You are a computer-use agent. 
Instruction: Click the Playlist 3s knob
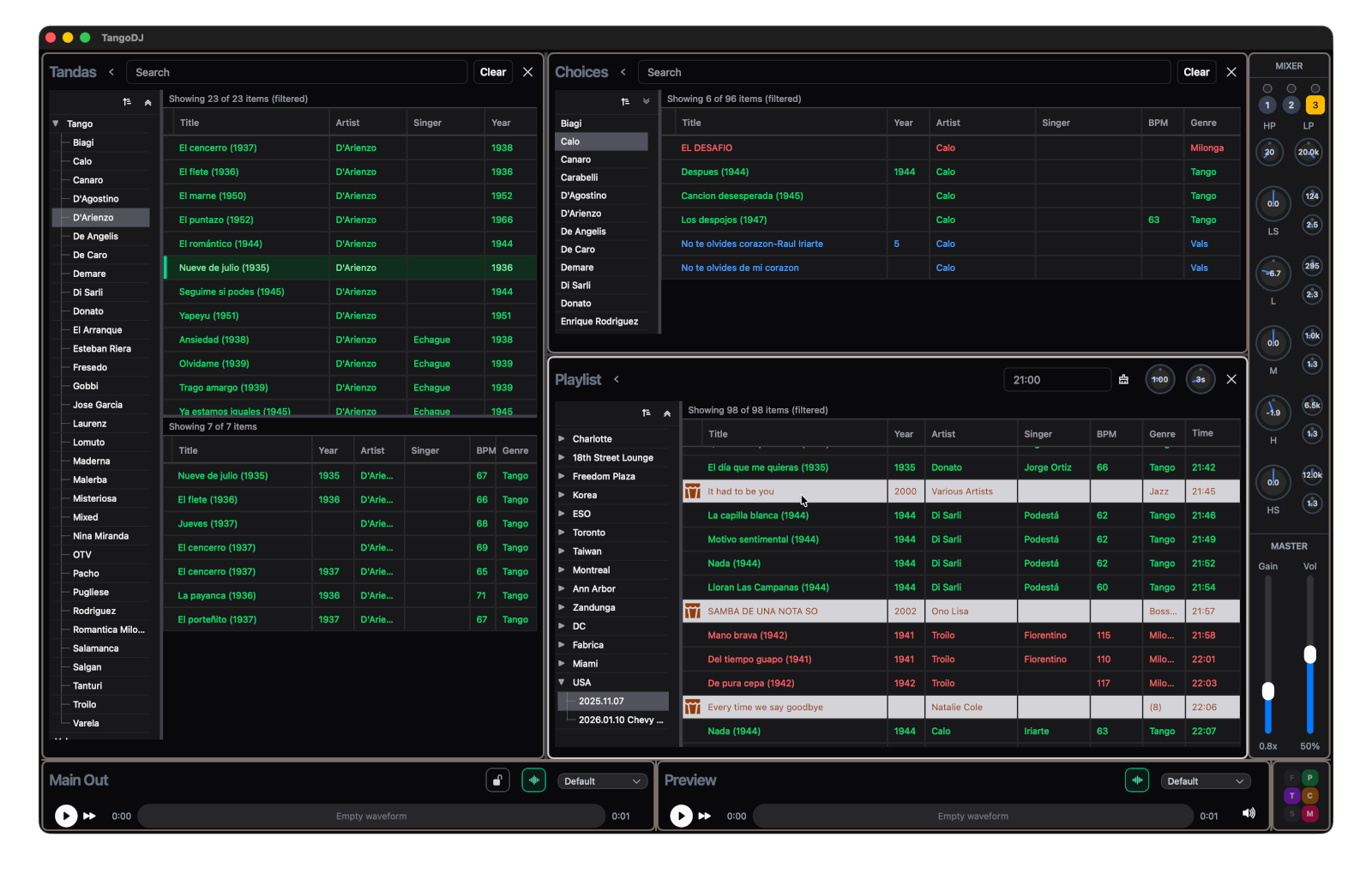1200,379
